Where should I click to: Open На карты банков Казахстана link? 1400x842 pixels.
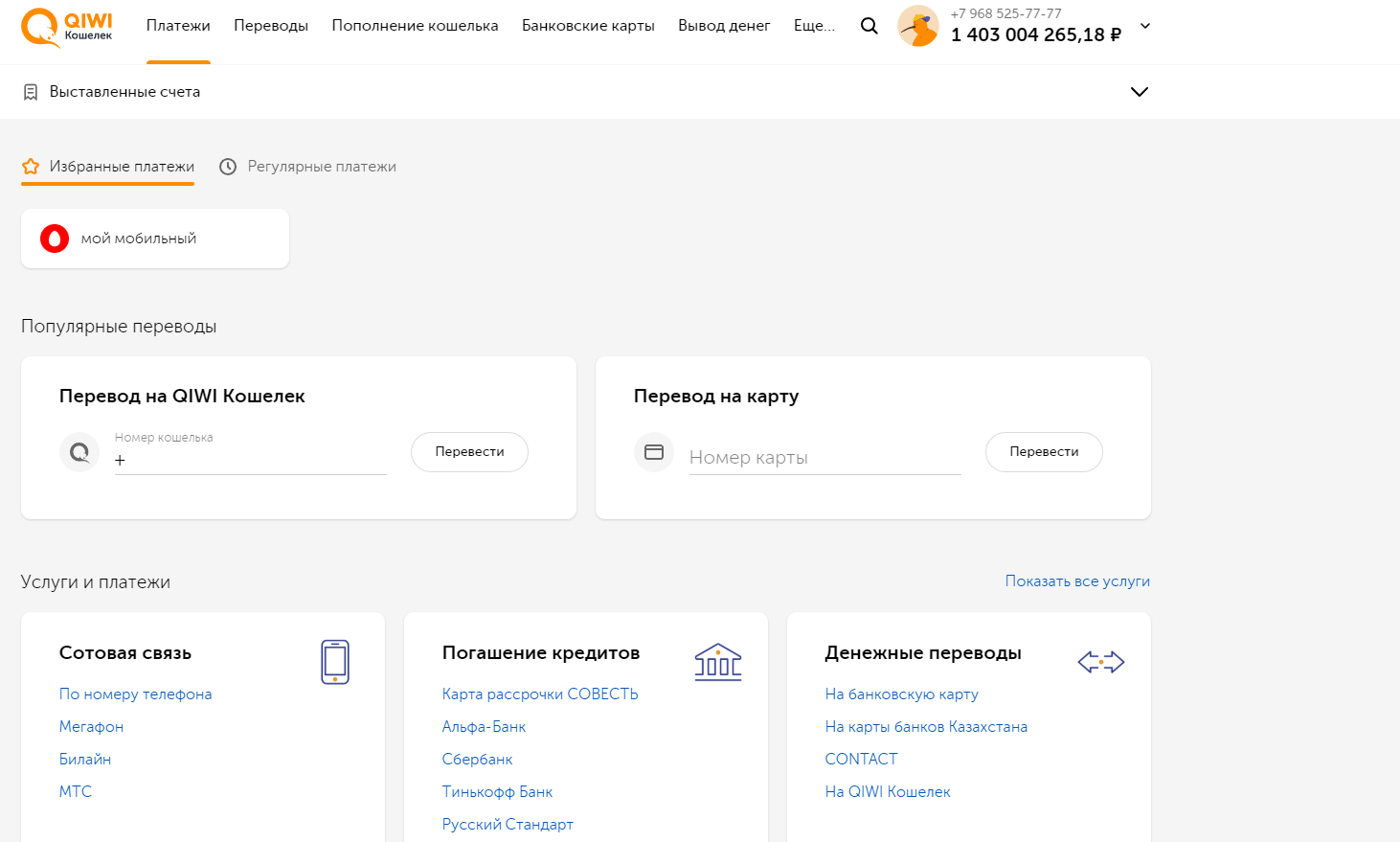(x=926, y=727)
